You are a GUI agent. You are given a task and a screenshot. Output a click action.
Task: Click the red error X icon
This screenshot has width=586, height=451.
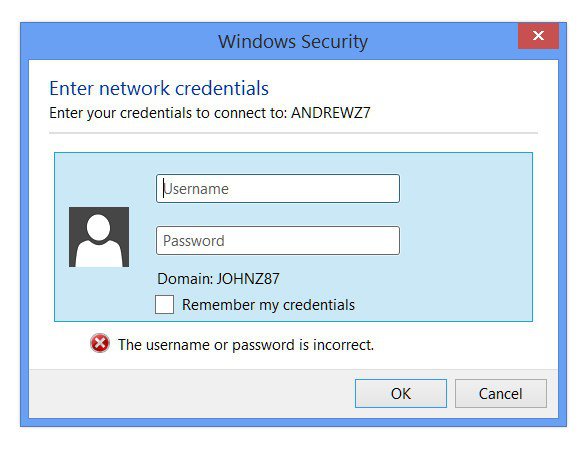tap(100, 343)
